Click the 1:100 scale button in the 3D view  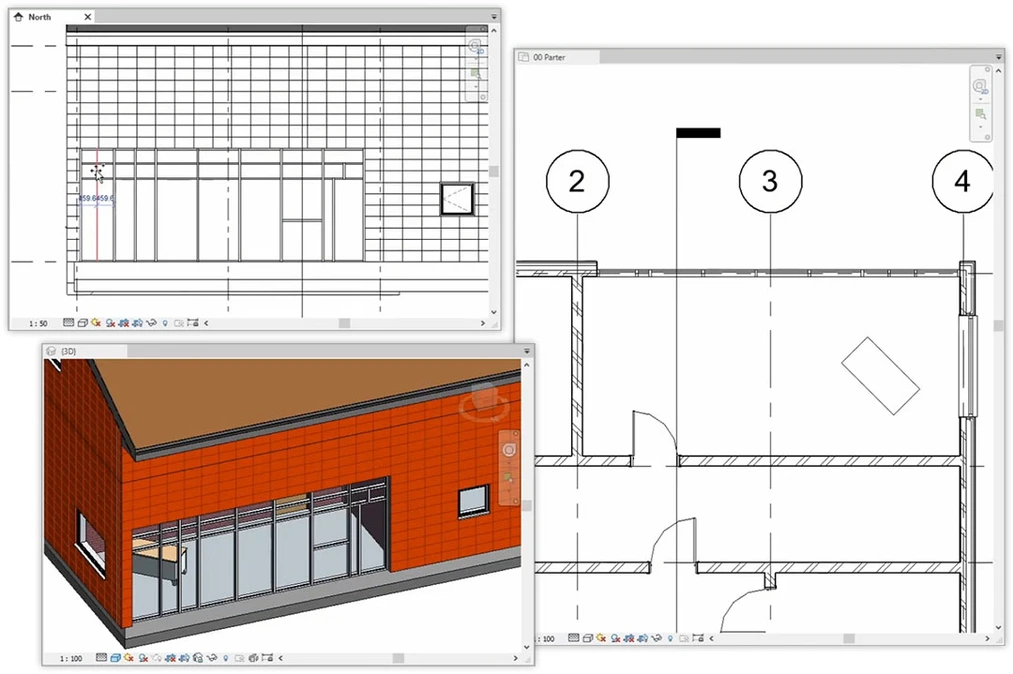click(72, 658)
